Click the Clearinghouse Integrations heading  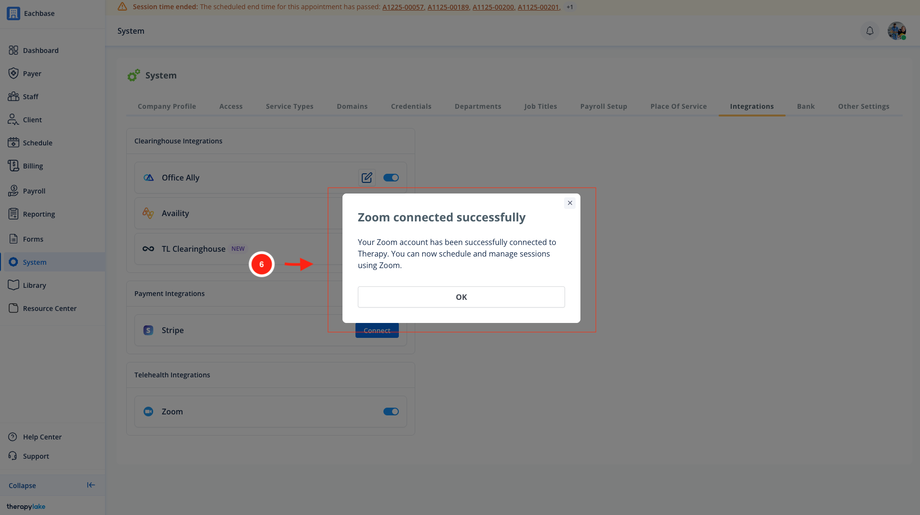[x=178, y=141]
